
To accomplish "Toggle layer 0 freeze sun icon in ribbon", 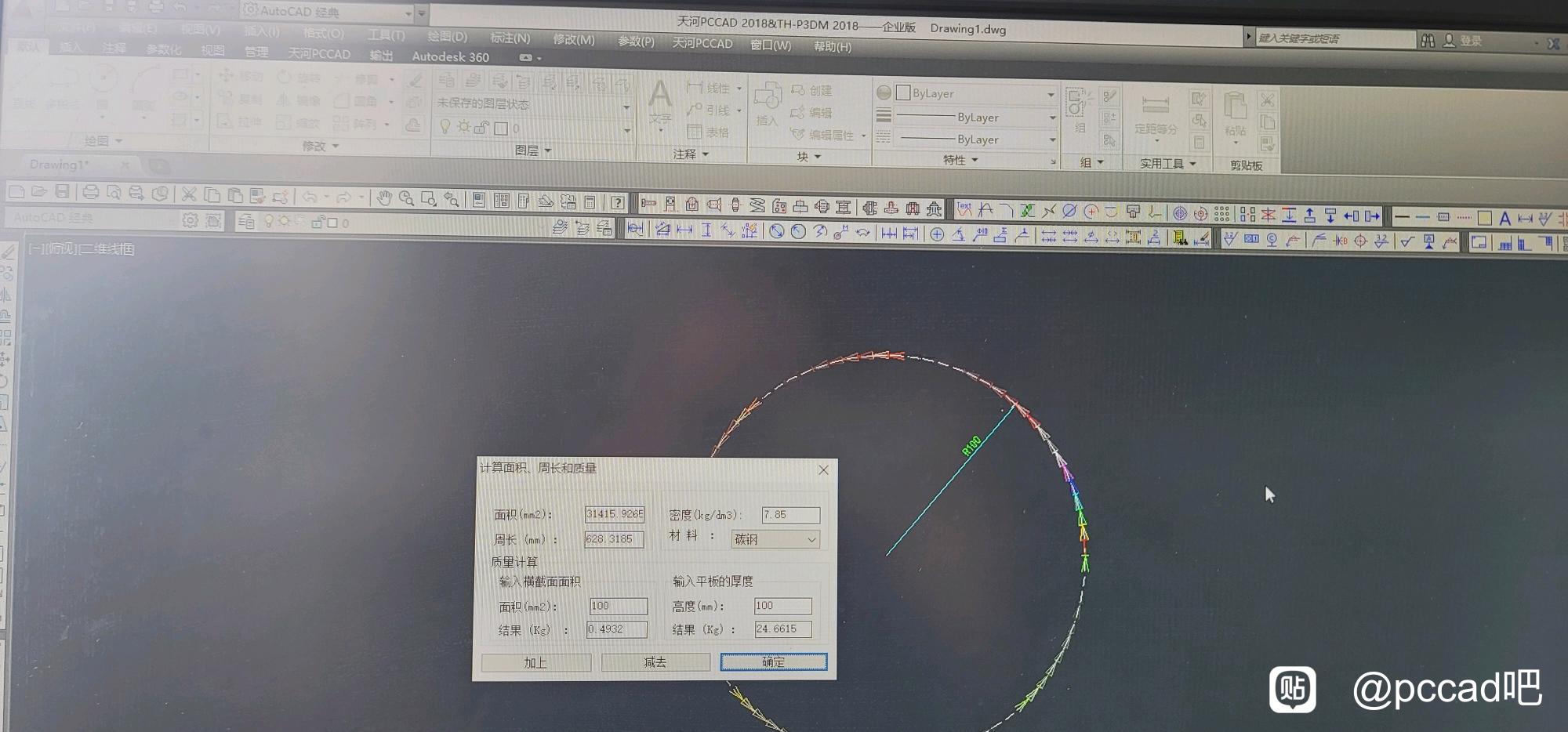I will pyautogui.click(x=463, y=127).
